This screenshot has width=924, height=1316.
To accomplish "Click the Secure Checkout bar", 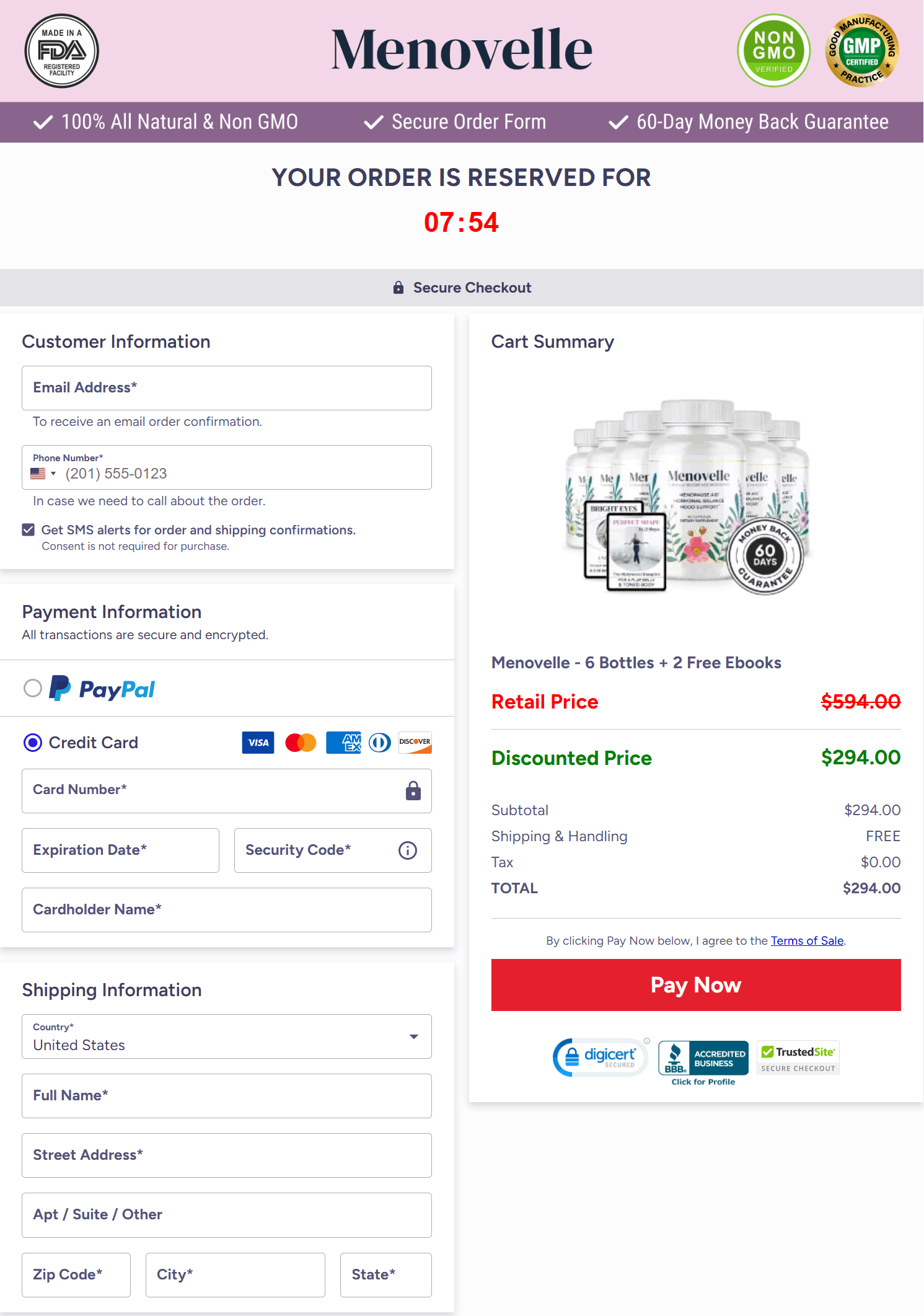I will pyautogui.click(x=462, y=287).
